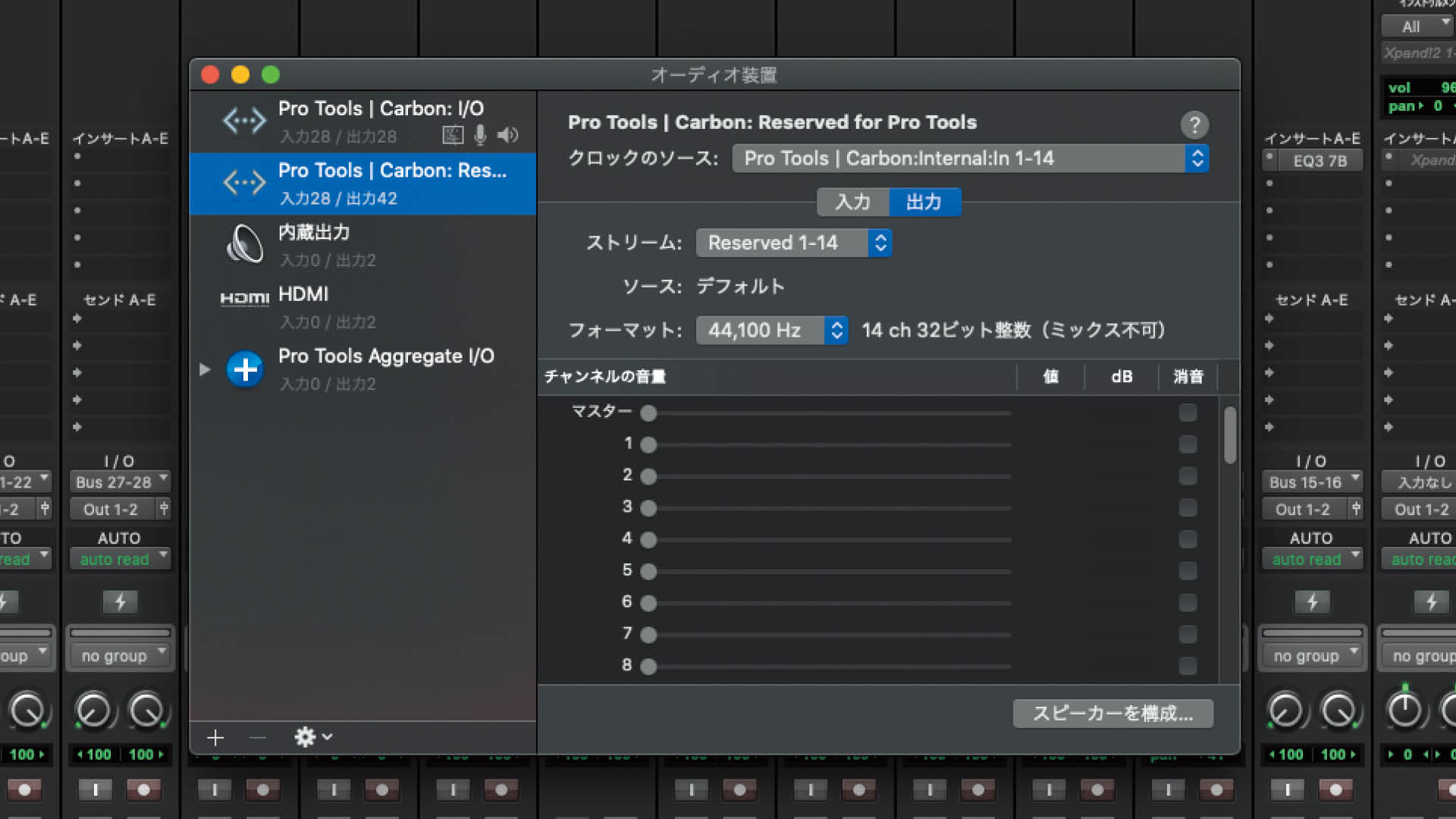1456x819 pixels.
Task: Toggle mute checkbox for channel 7
Action: pos(1188,634)
